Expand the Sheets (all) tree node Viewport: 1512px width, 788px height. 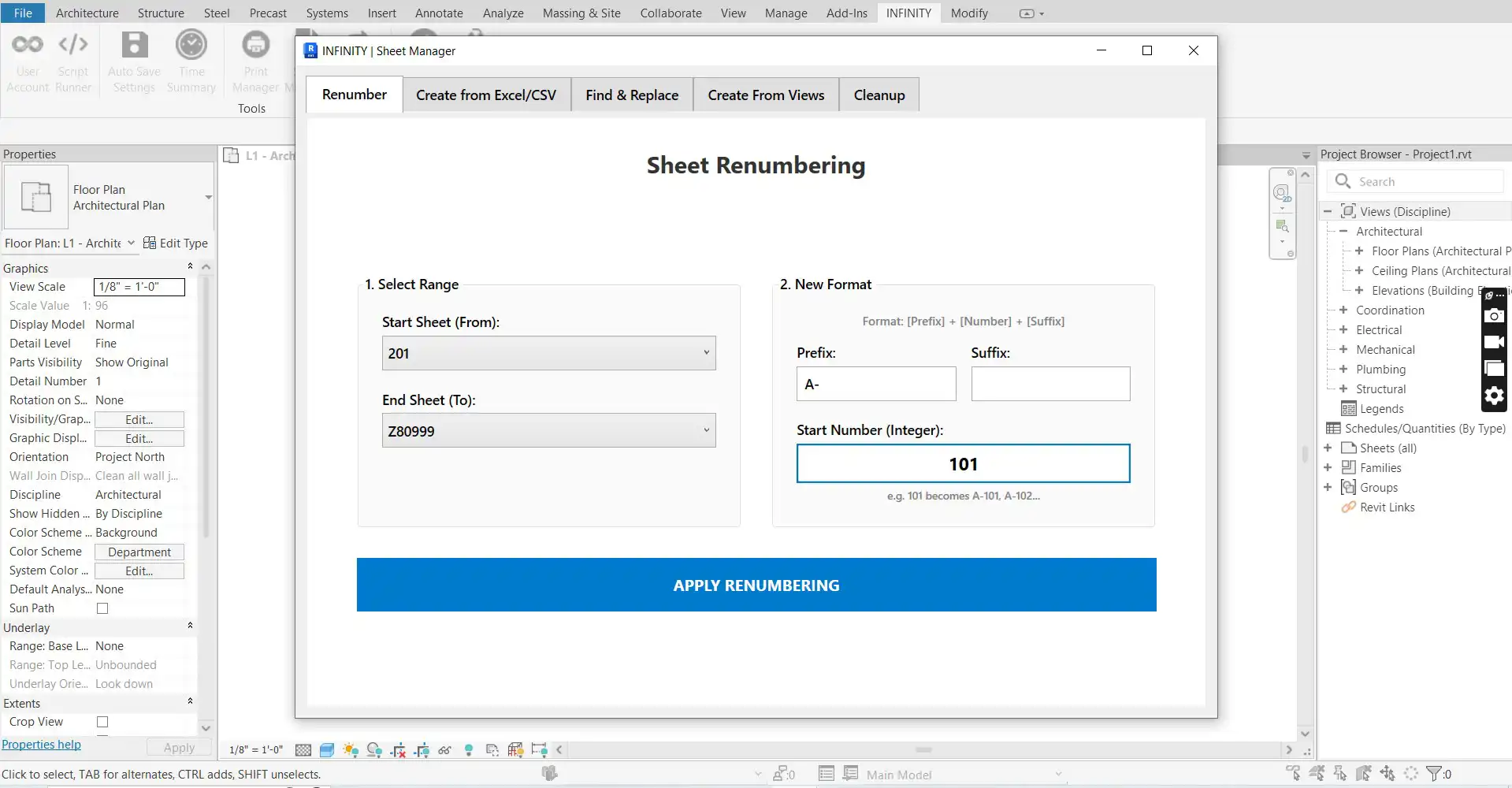click(1328, 448)
